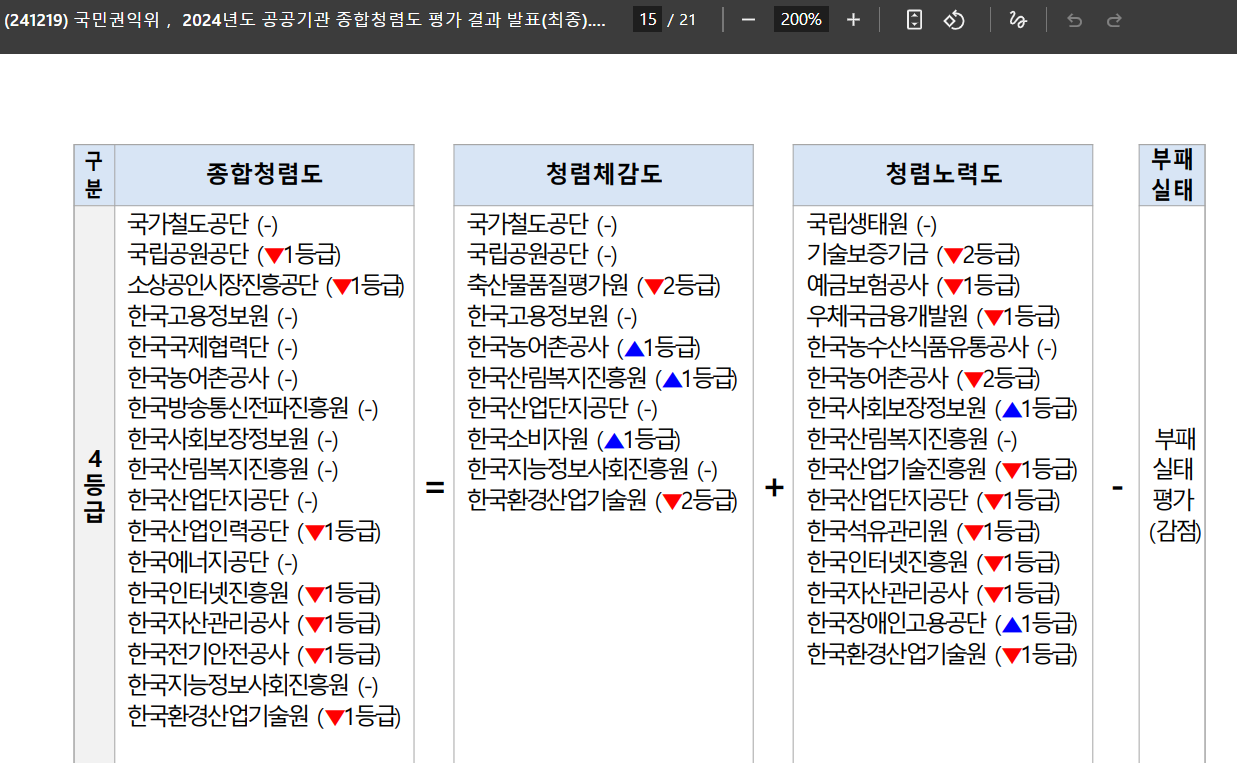This screenshot has height=763, width=1237.
Task: Rotate the document with the rotate icon
Action: pyautogui.click(x=954, y=20)
